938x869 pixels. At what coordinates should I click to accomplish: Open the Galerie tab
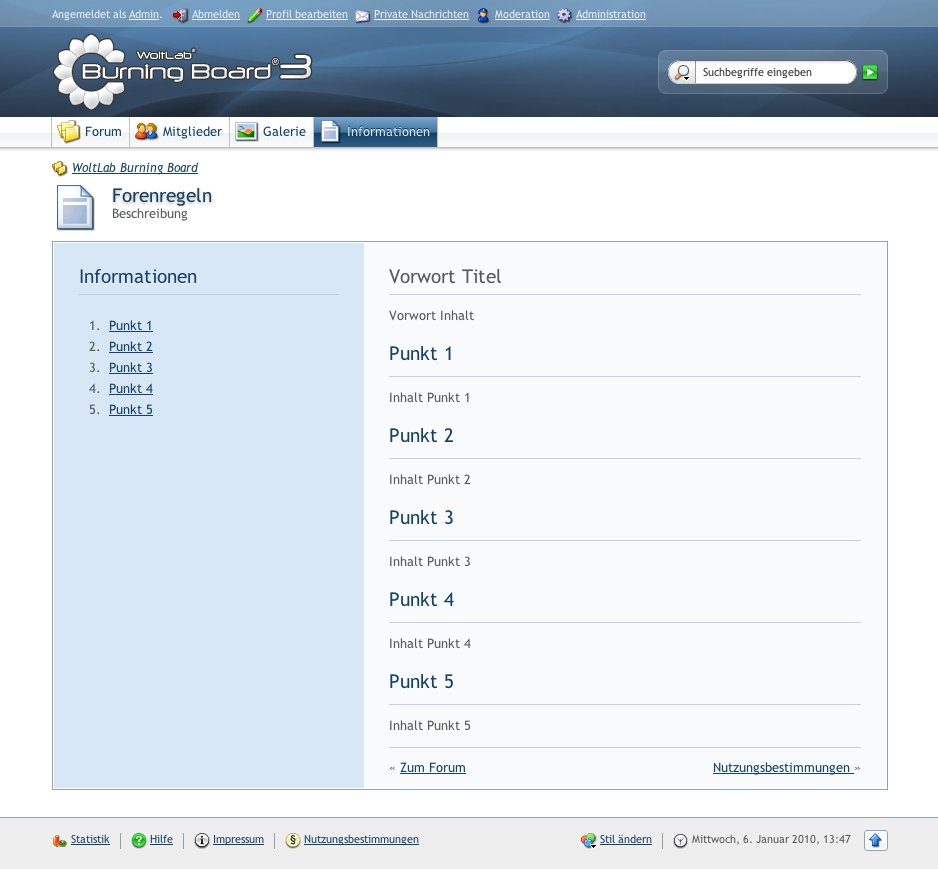coord(272,132)
